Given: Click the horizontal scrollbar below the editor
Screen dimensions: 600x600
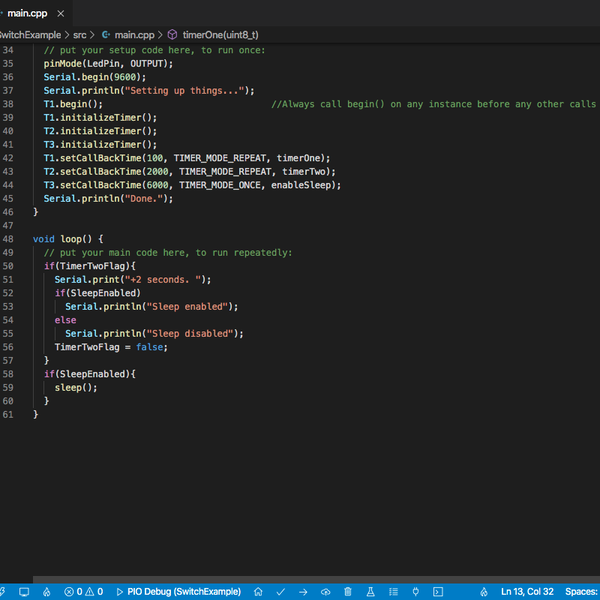Looking at the screenshot, I should tap(300, 579).
